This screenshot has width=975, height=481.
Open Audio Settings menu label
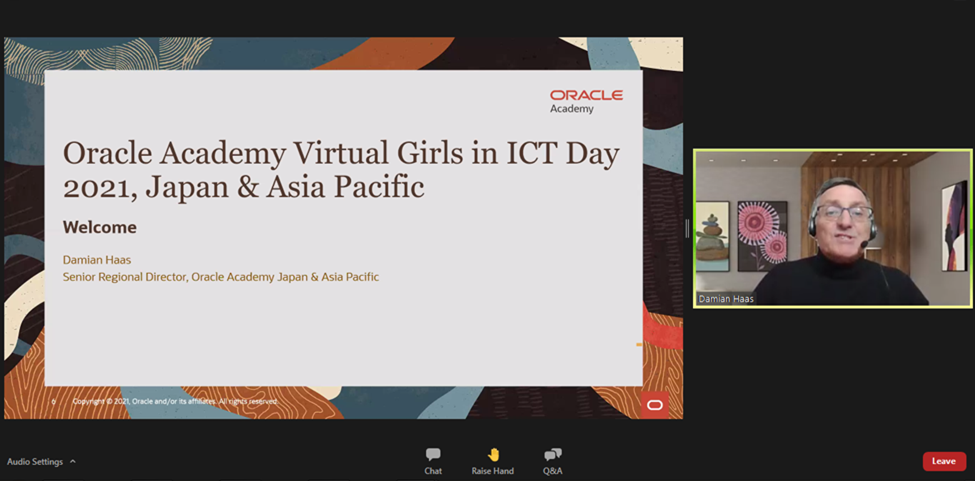coord(35,462)
